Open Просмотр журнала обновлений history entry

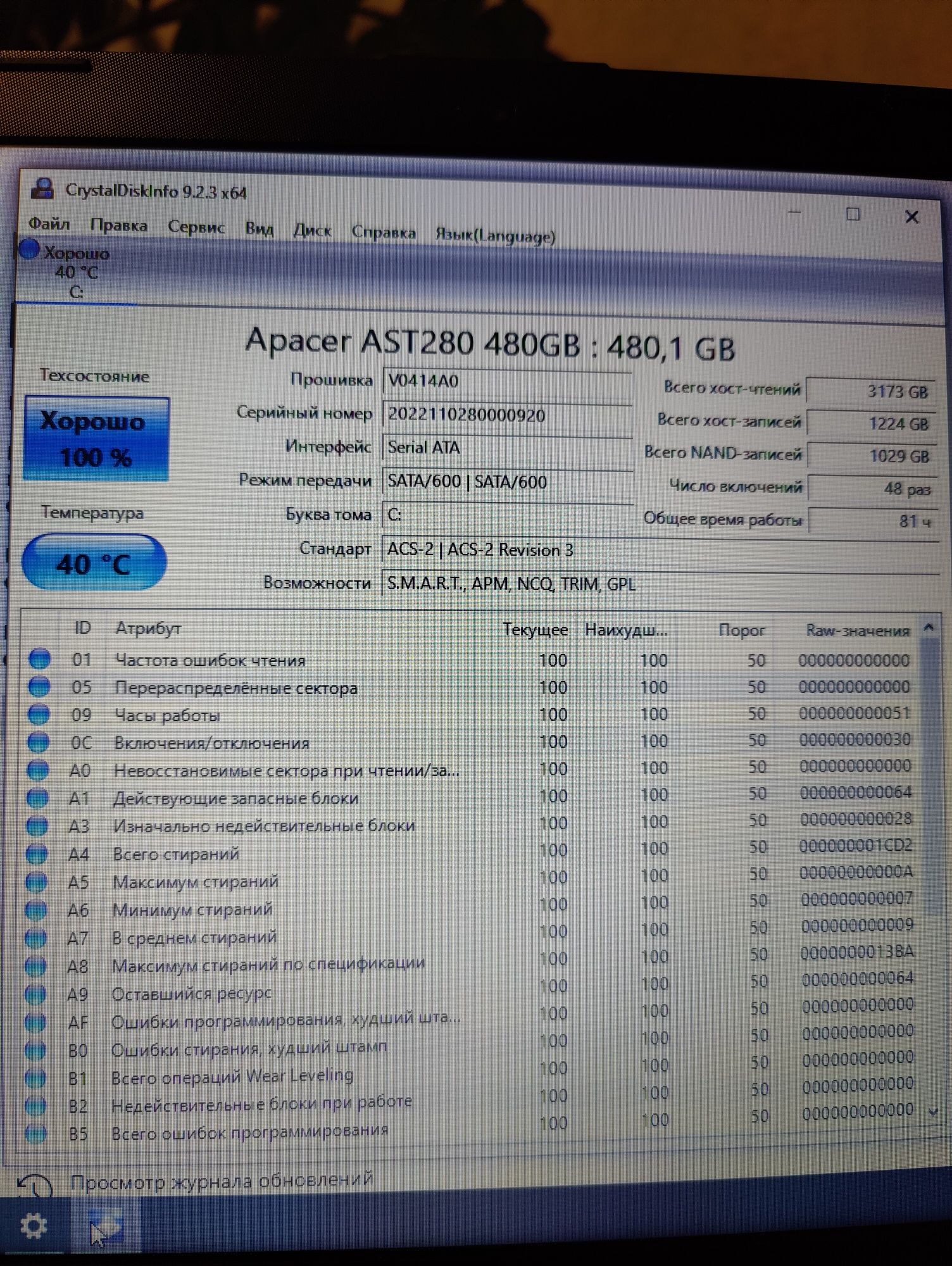222,1181
